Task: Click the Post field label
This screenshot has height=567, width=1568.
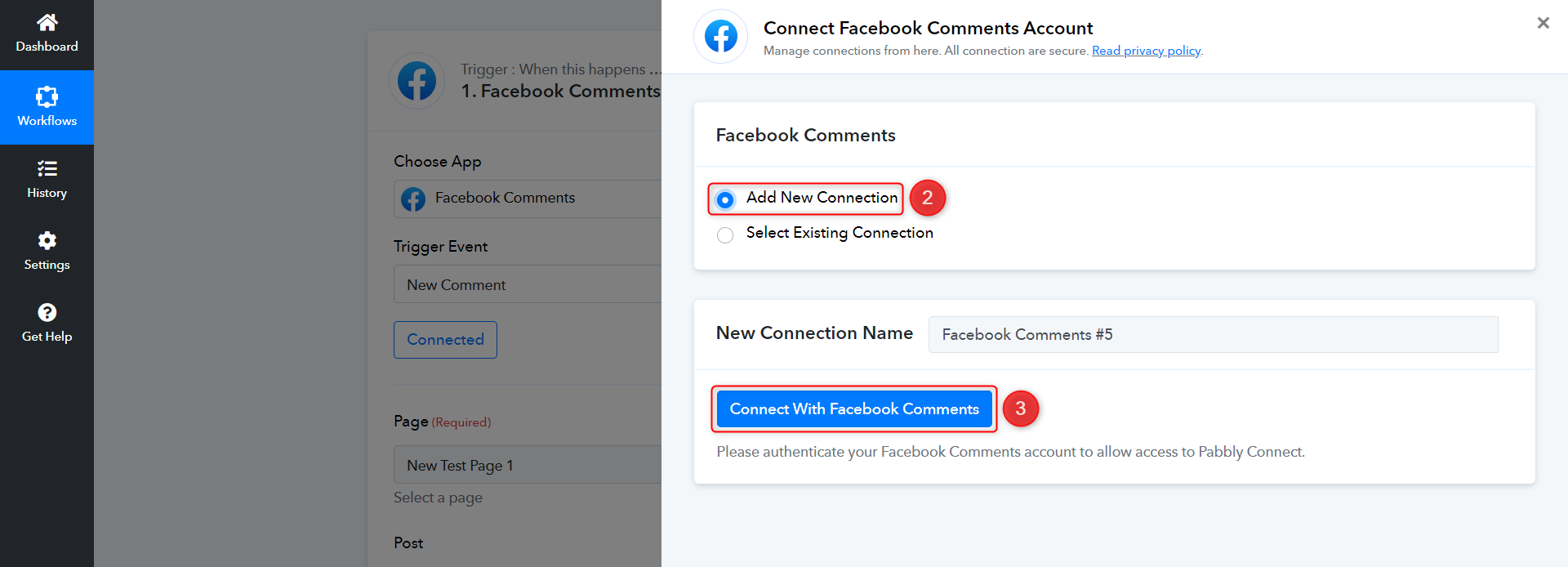Action: (x=408, y=543)
